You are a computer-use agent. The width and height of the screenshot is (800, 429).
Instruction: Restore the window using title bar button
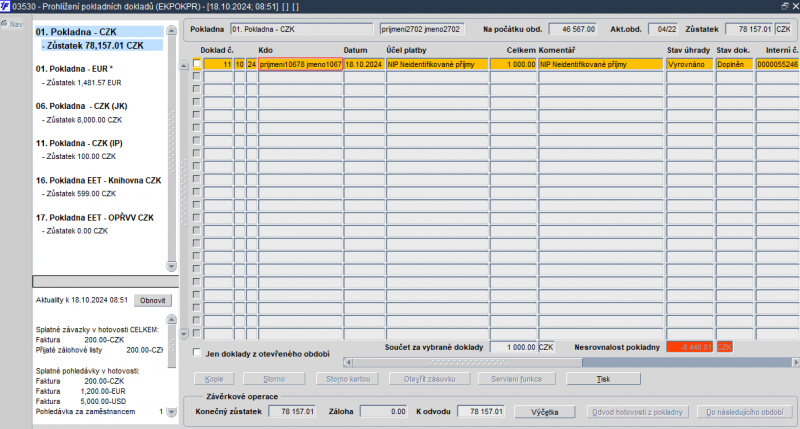click(785, 6)
